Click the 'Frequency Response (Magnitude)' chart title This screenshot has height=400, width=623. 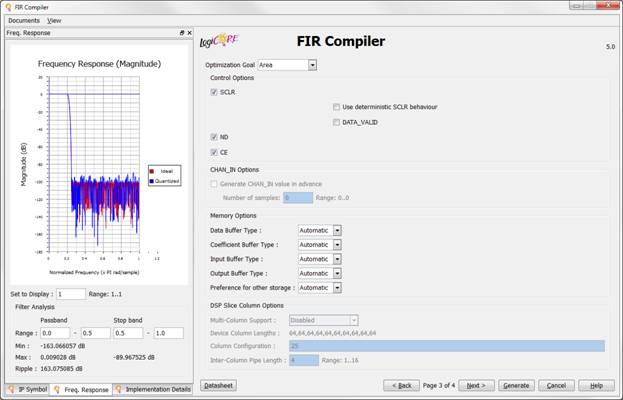click(x=99, y=64)
